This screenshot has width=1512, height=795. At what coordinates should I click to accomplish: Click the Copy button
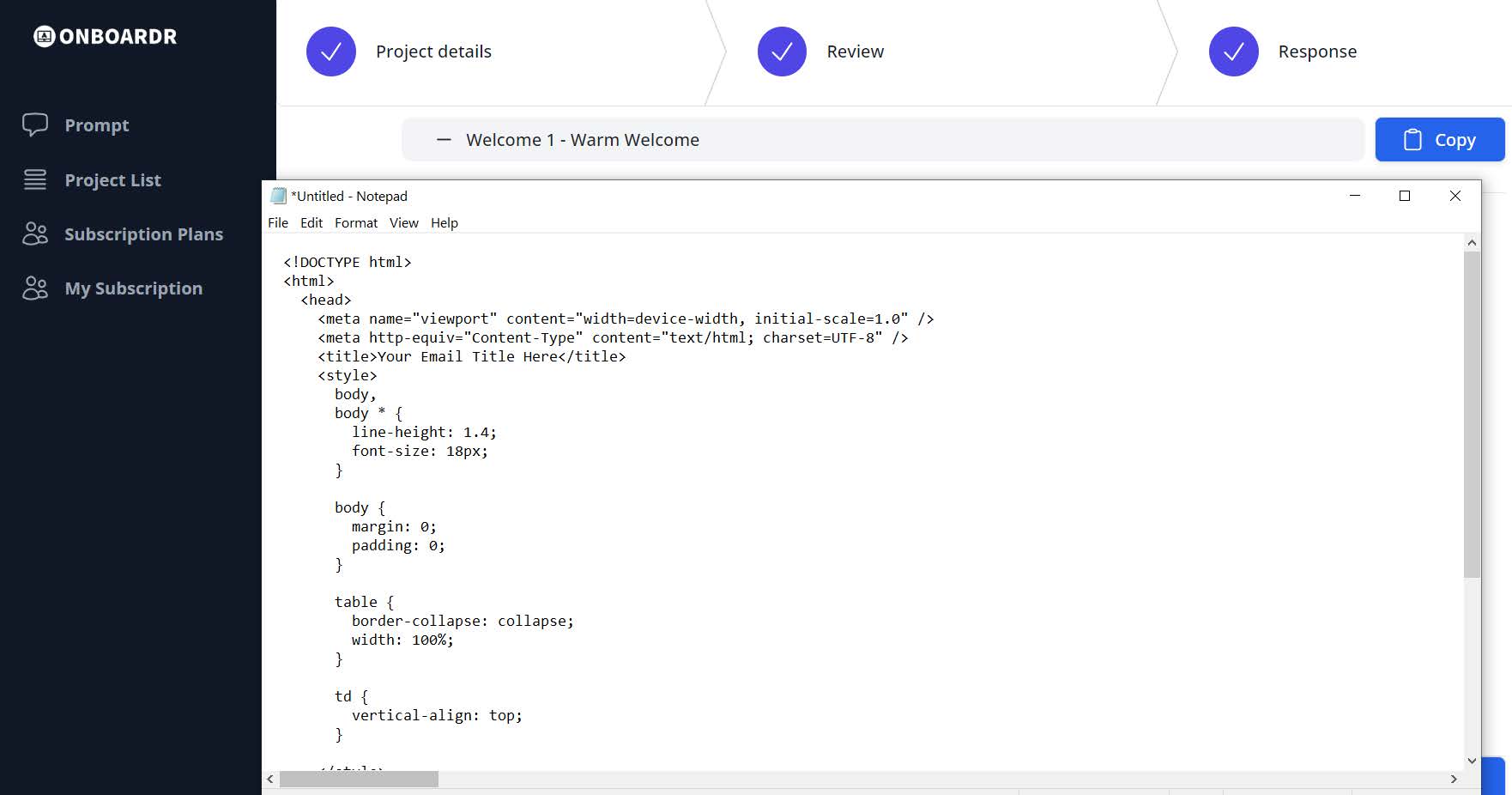pyautogui.click(x=1440, y=140)
